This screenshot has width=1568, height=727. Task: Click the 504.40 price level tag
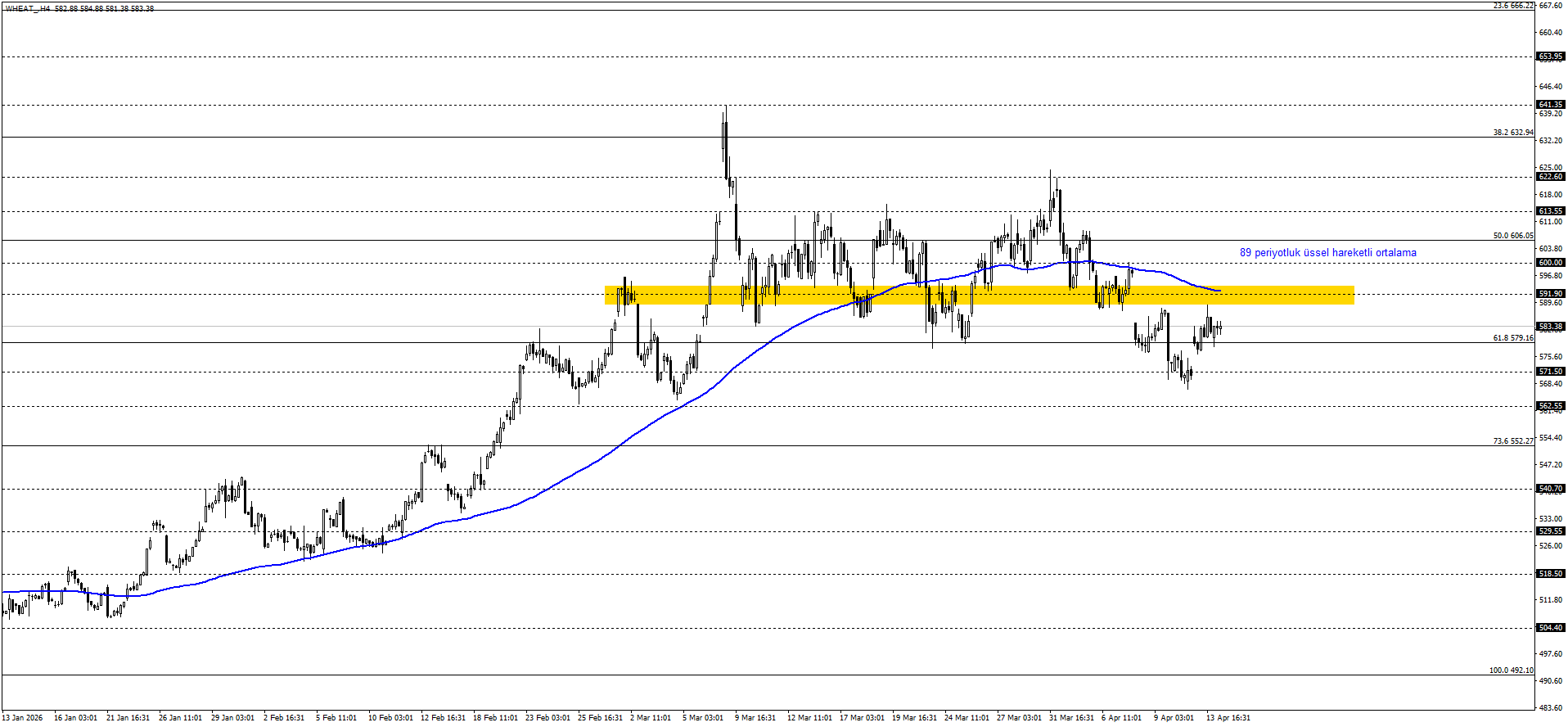1550,628
